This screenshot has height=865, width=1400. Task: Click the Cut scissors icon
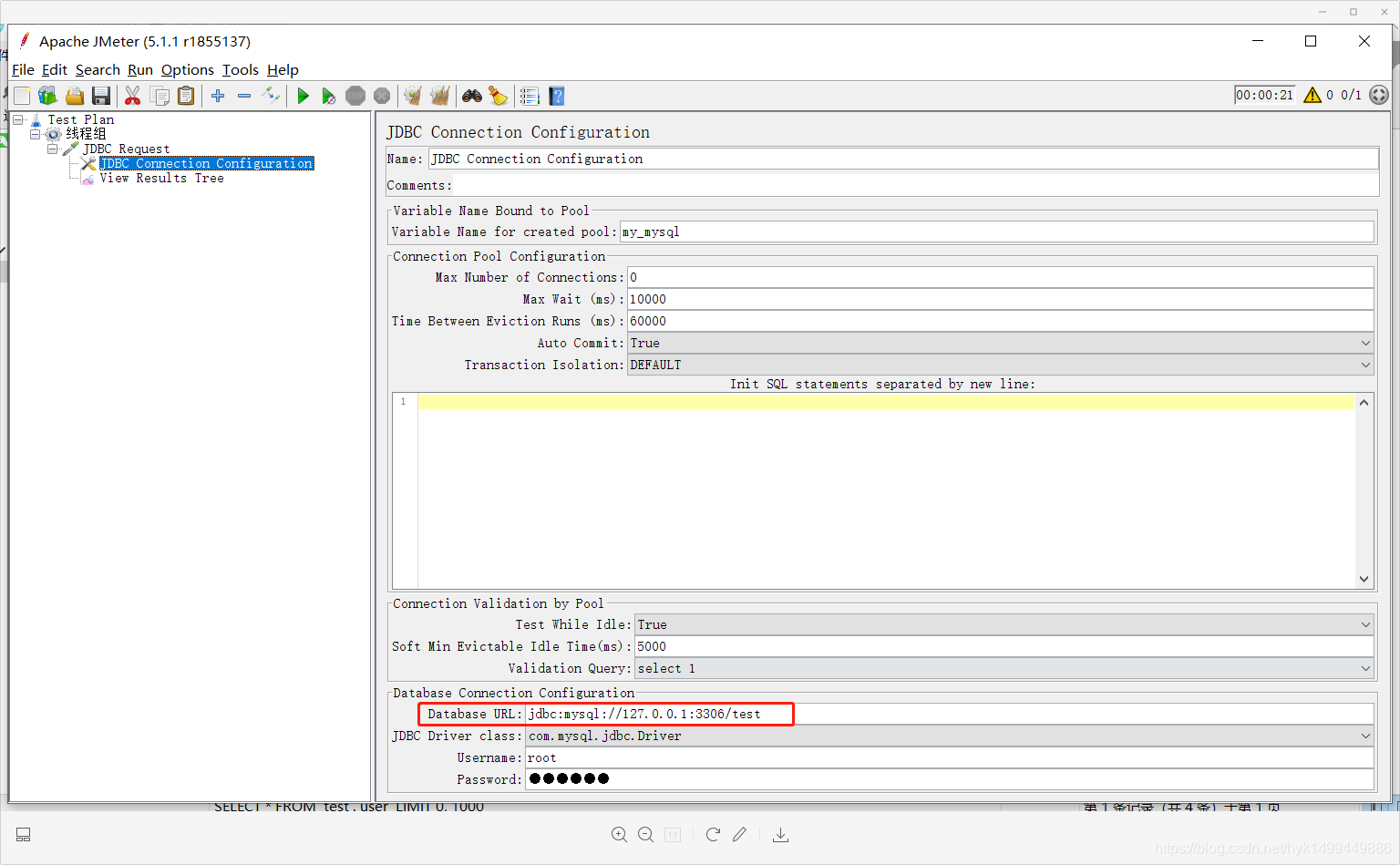click(x=132, y=96)
